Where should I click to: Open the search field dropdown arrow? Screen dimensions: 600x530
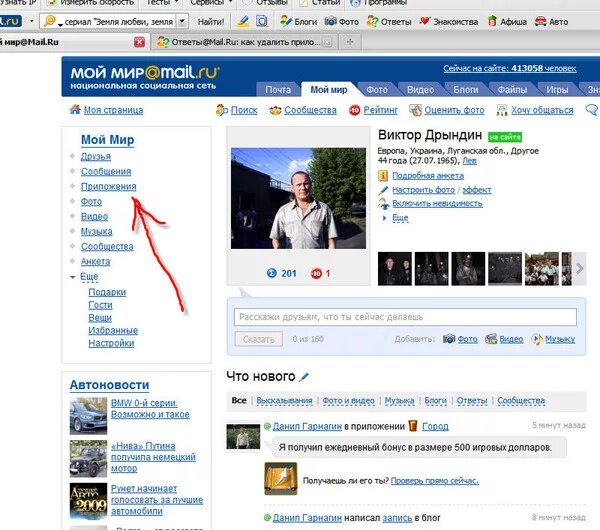(x=183, y=21)
